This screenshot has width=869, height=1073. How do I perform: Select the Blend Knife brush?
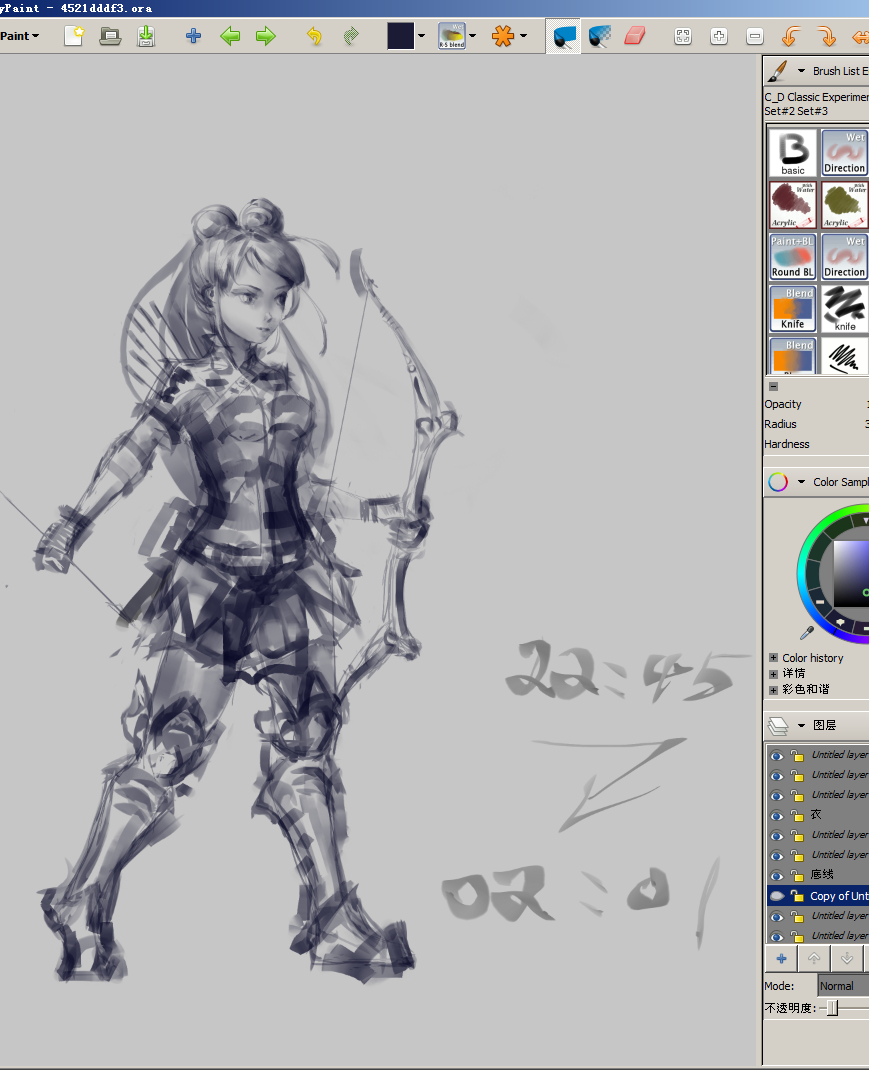coord(792,309)
